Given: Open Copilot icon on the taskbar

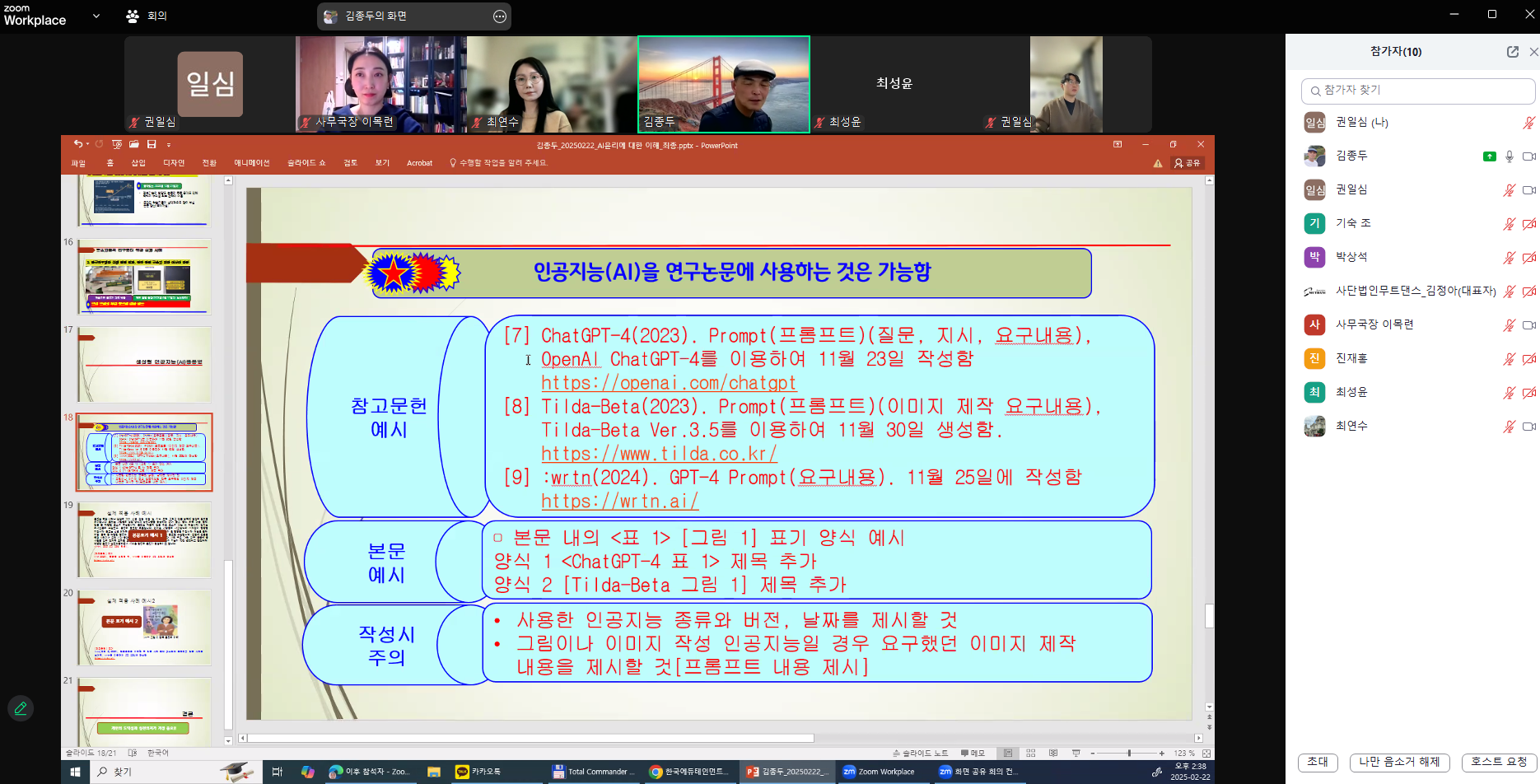Looking at the screenshot, I should coord(307,772).
